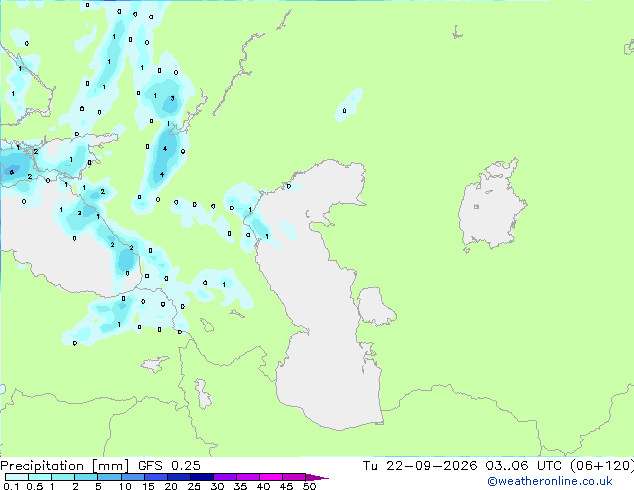Screen dimensions: 634x490
Task: Click the Precipitation [mm] title label
Action: tap(64, 466)
